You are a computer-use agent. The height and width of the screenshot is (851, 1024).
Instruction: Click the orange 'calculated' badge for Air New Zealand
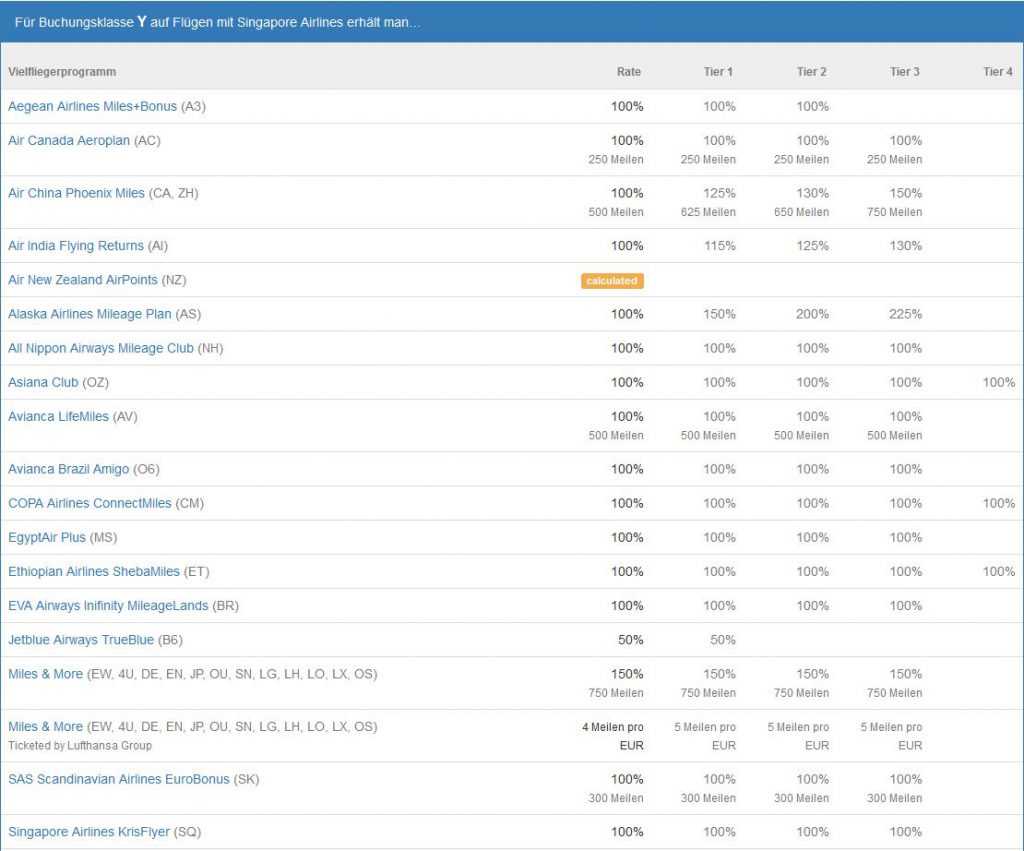[612, 281]
